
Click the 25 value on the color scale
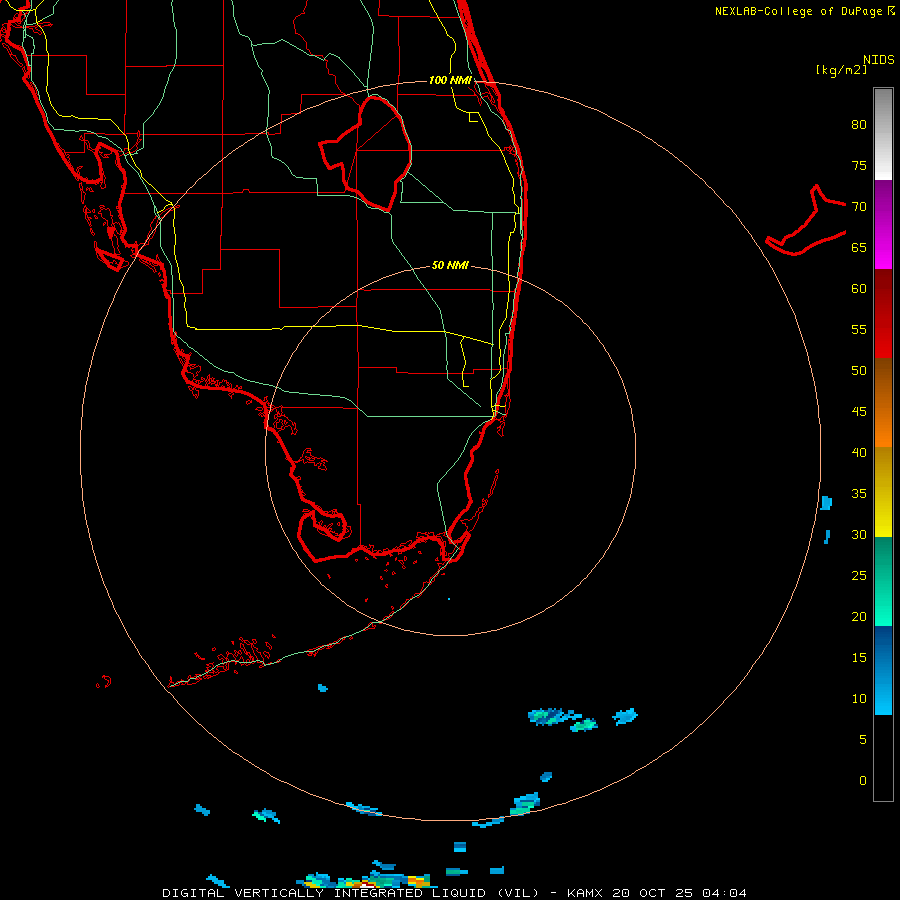click(859, 576)
